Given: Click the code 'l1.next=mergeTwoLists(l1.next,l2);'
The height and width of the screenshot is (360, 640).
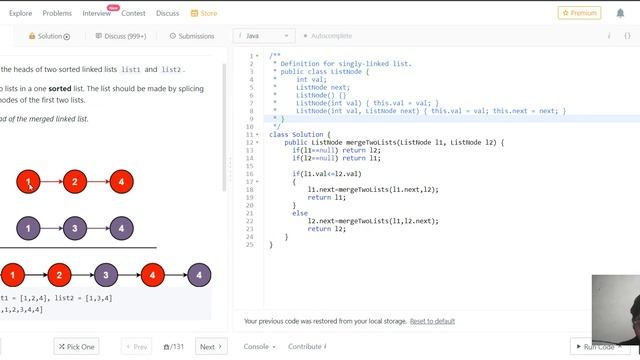Looking at the screenshot, I should (x=373, y=189).
